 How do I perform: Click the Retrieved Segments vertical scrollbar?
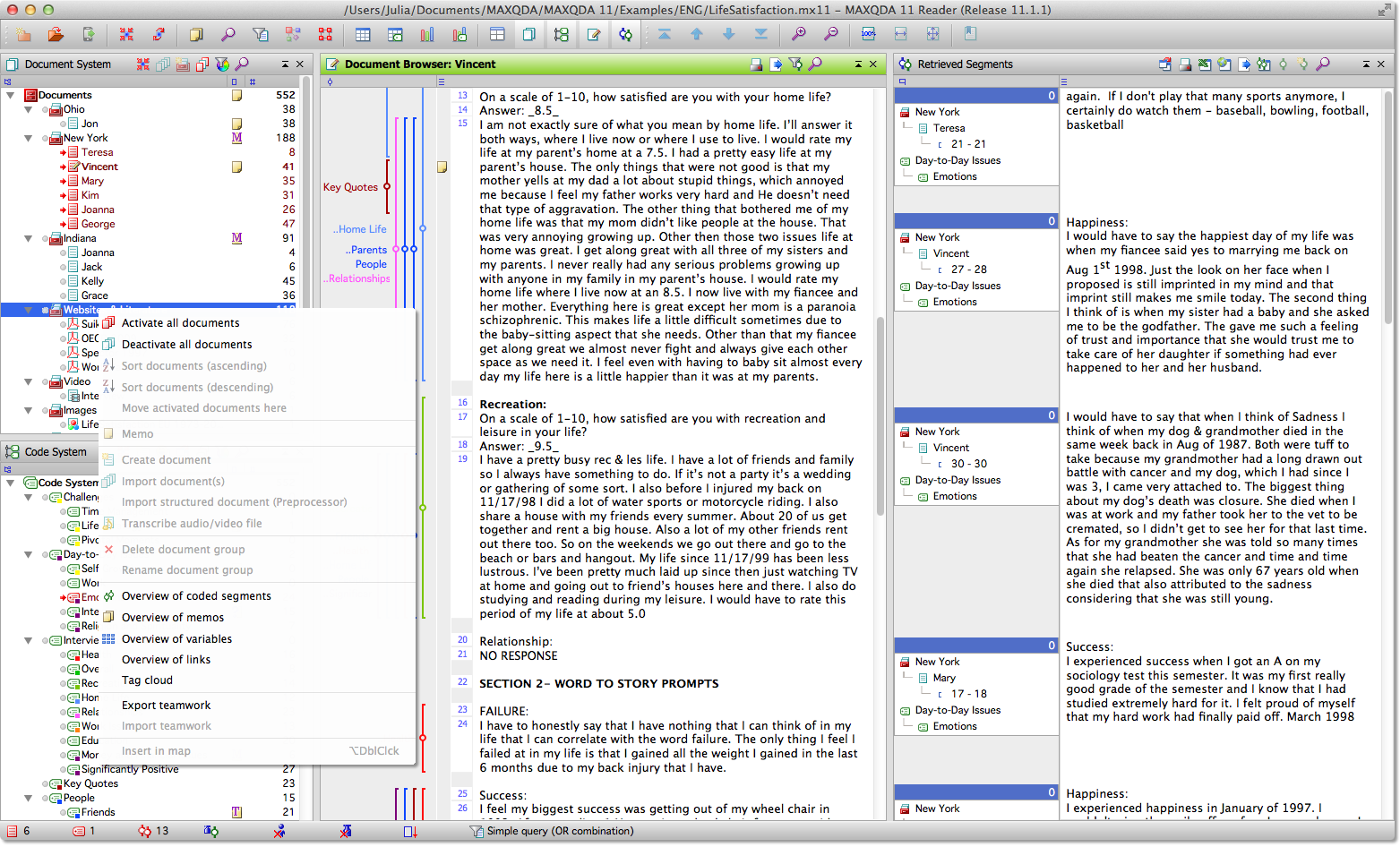coord(1388,206)
